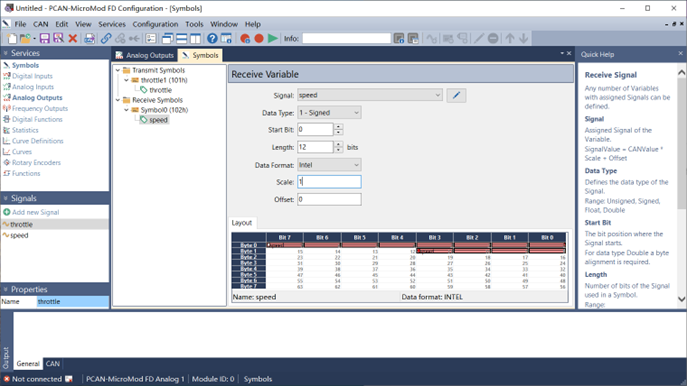Click the plain red record circle icon

tap(259, 39)
